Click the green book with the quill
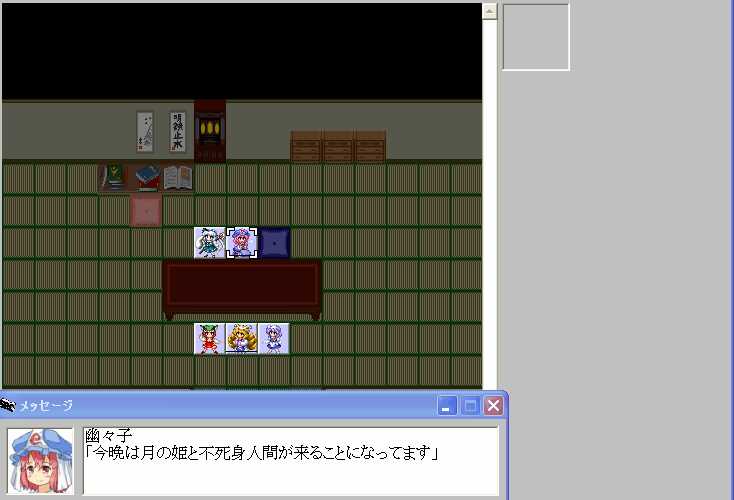 (112, 177)
